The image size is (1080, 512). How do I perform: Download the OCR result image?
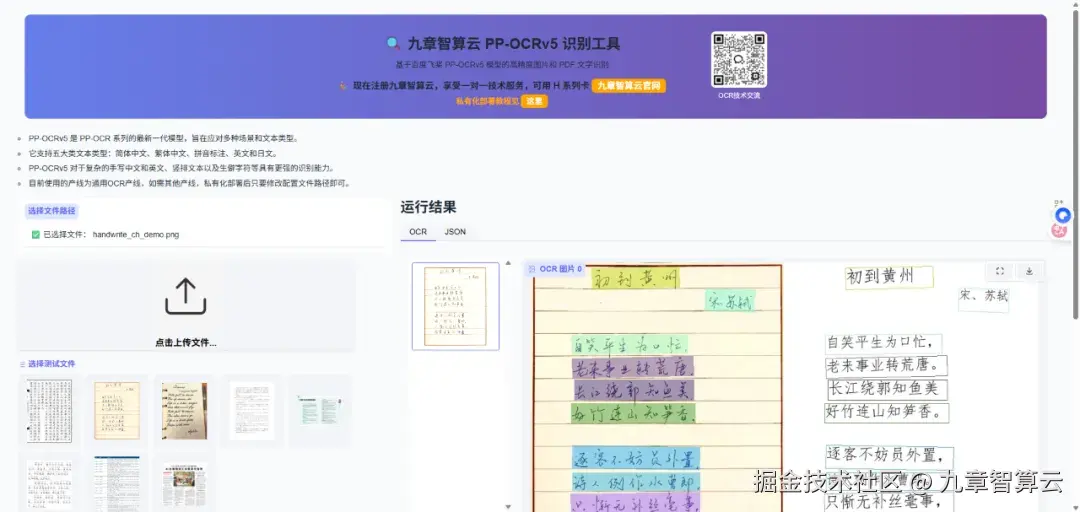tap(1029, 272)
